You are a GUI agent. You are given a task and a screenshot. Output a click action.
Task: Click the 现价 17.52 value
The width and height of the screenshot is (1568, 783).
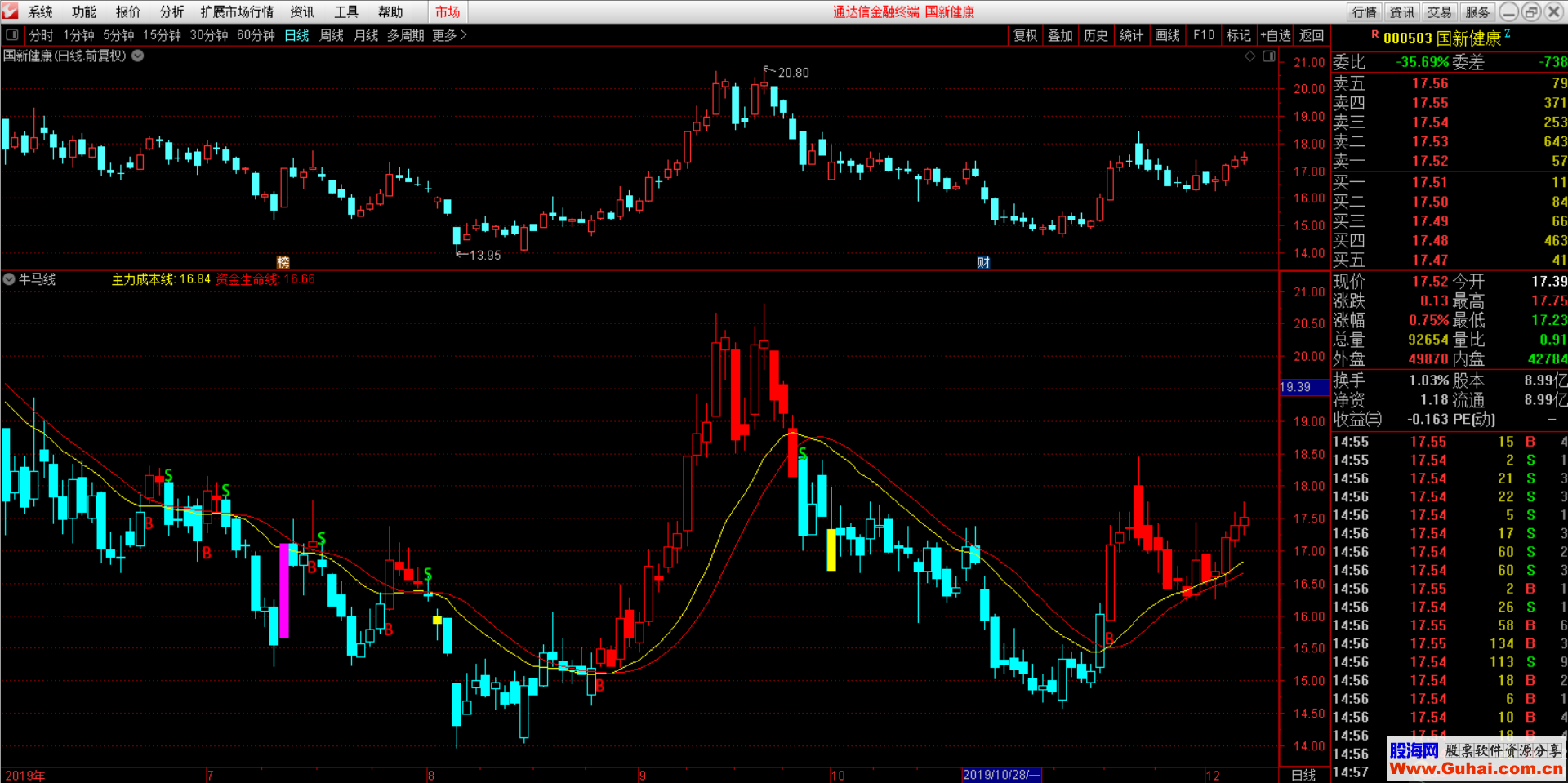tap(1430, 281)
